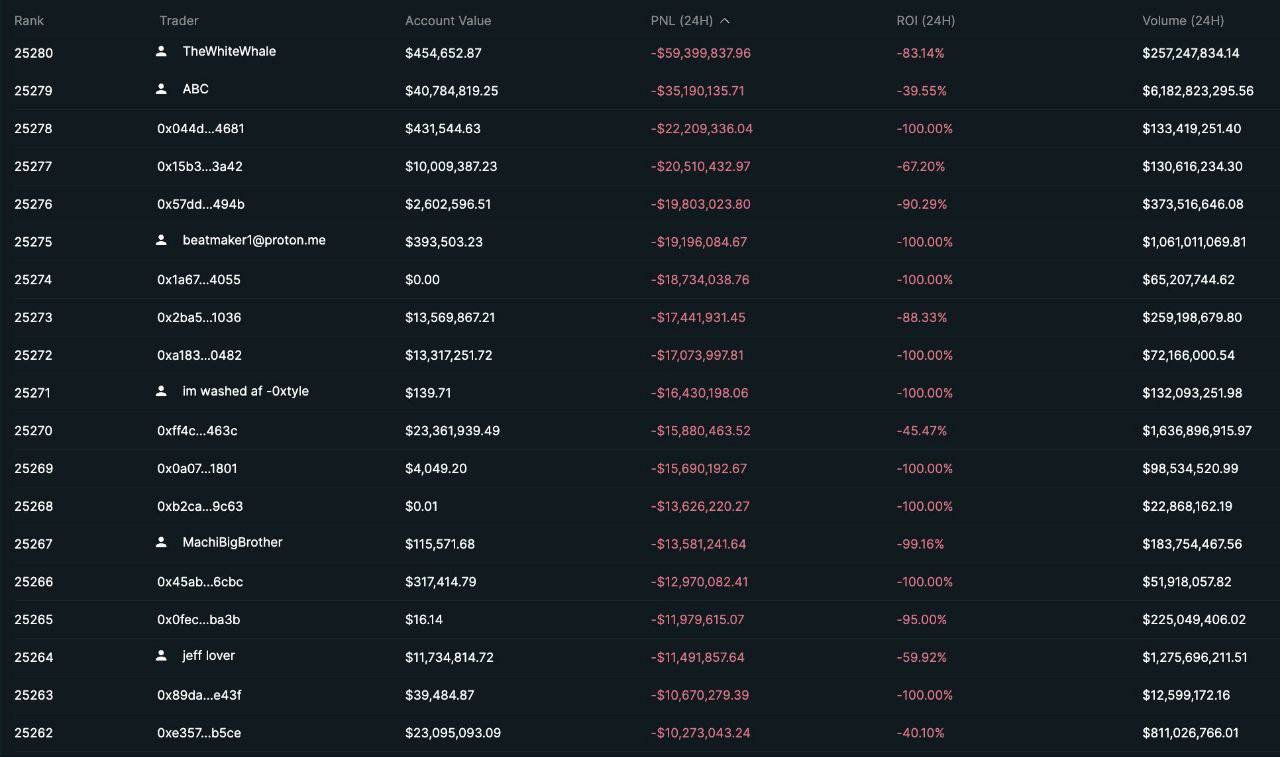1280x757 pixels.
Task: Sort by the Account Value header
Action: click(448, 21)
